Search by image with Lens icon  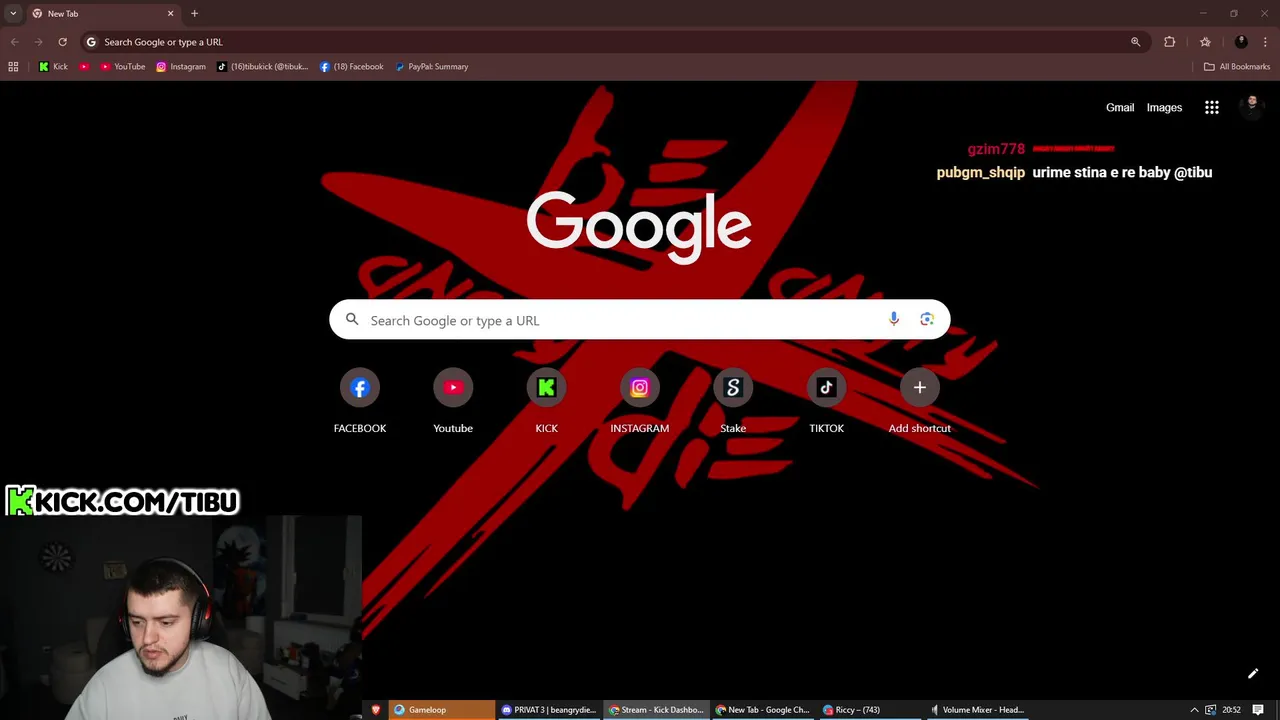(x=927, y=319)
